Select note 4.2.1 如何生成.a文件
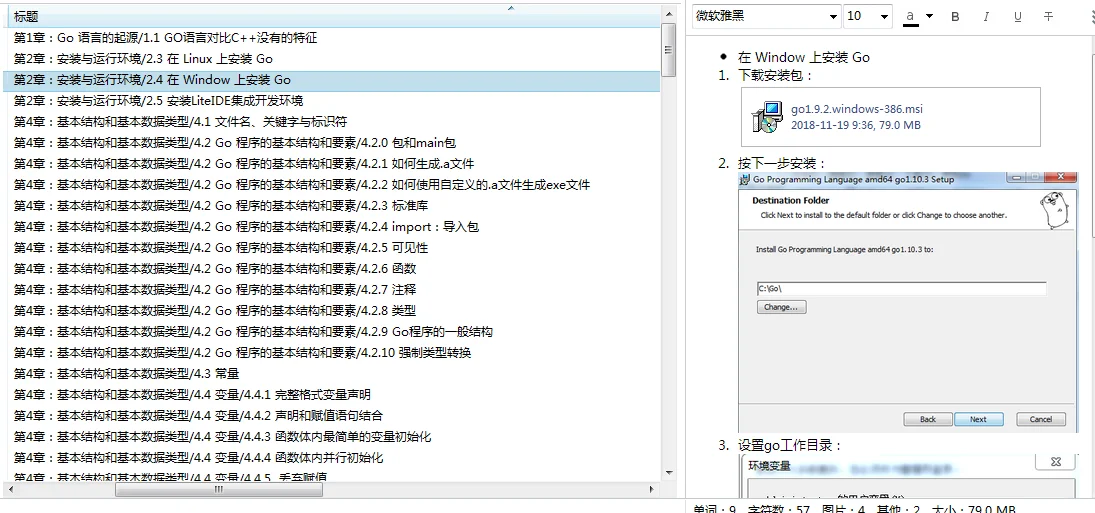 333,164
